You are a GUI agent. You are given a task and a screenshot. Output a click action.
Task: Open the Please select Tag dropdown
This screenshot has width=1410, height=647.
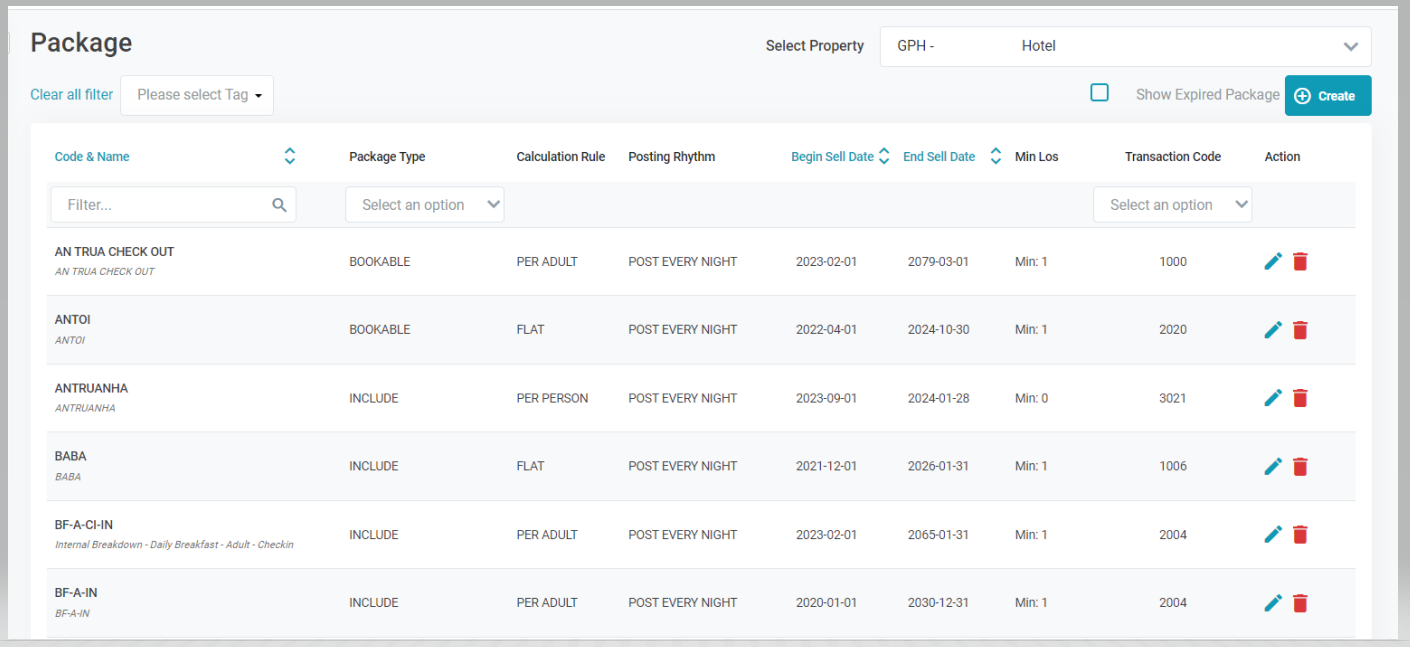(x=197, y=95)
